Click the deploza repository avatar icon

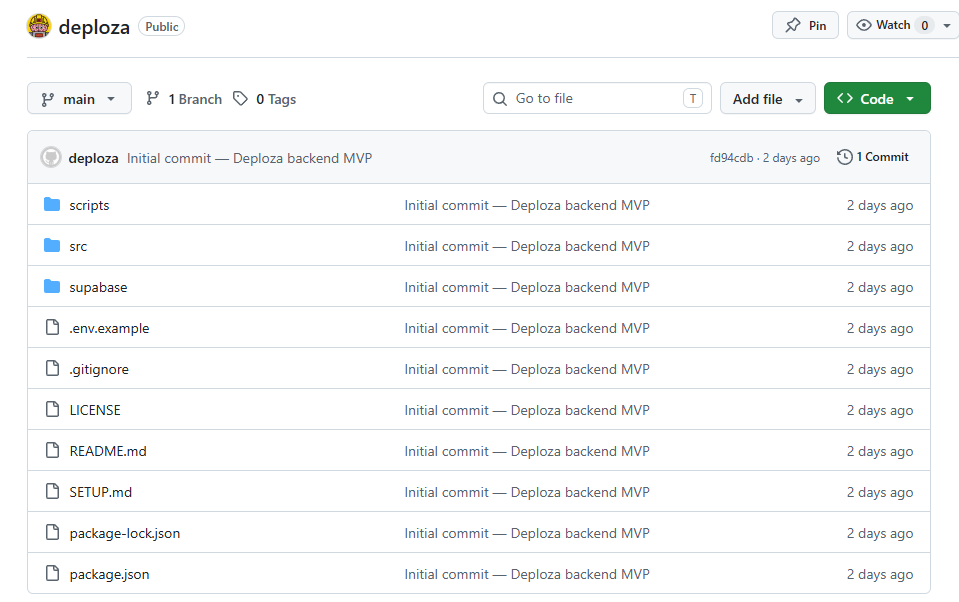(39, 26)
